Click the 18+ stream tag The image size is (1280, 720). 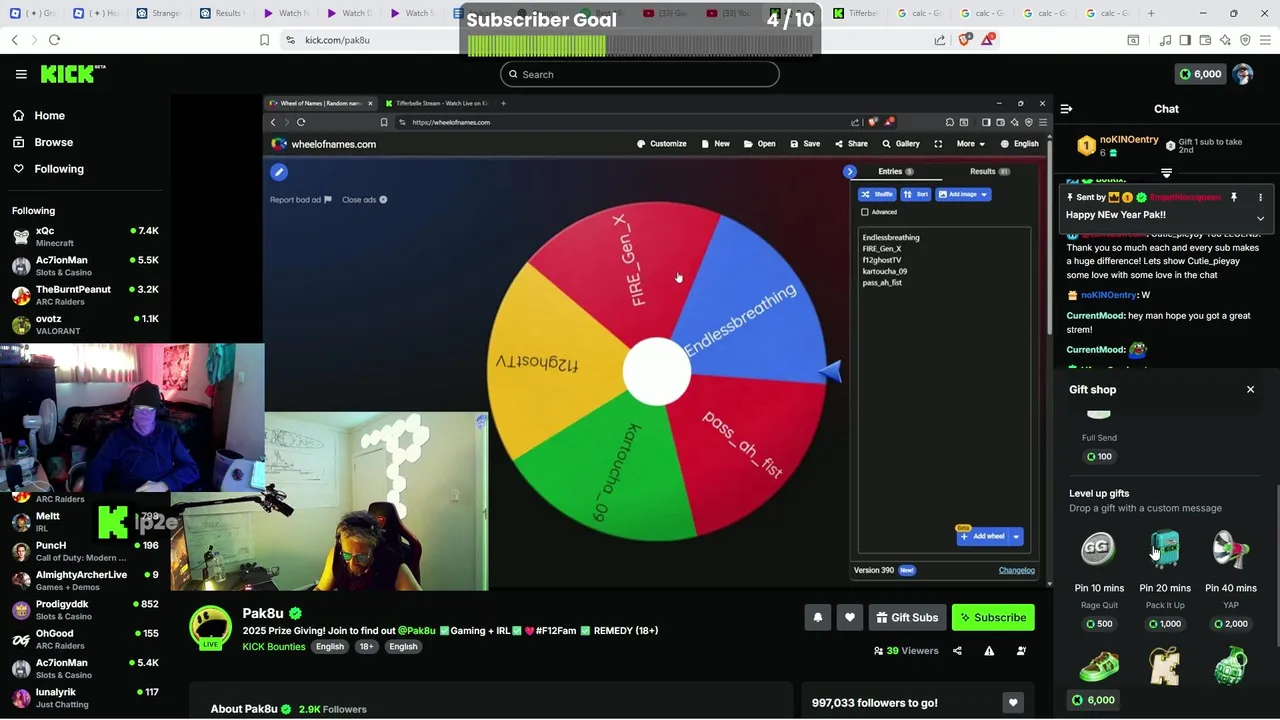366,647
